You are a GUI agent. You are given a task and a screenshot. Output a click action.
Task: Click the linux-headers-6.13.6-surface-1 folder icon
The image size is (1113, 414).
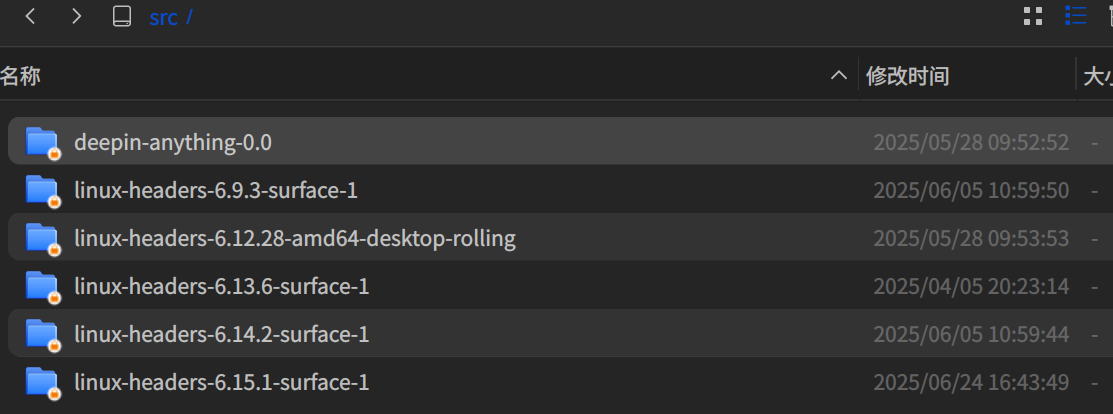point(42,286)
